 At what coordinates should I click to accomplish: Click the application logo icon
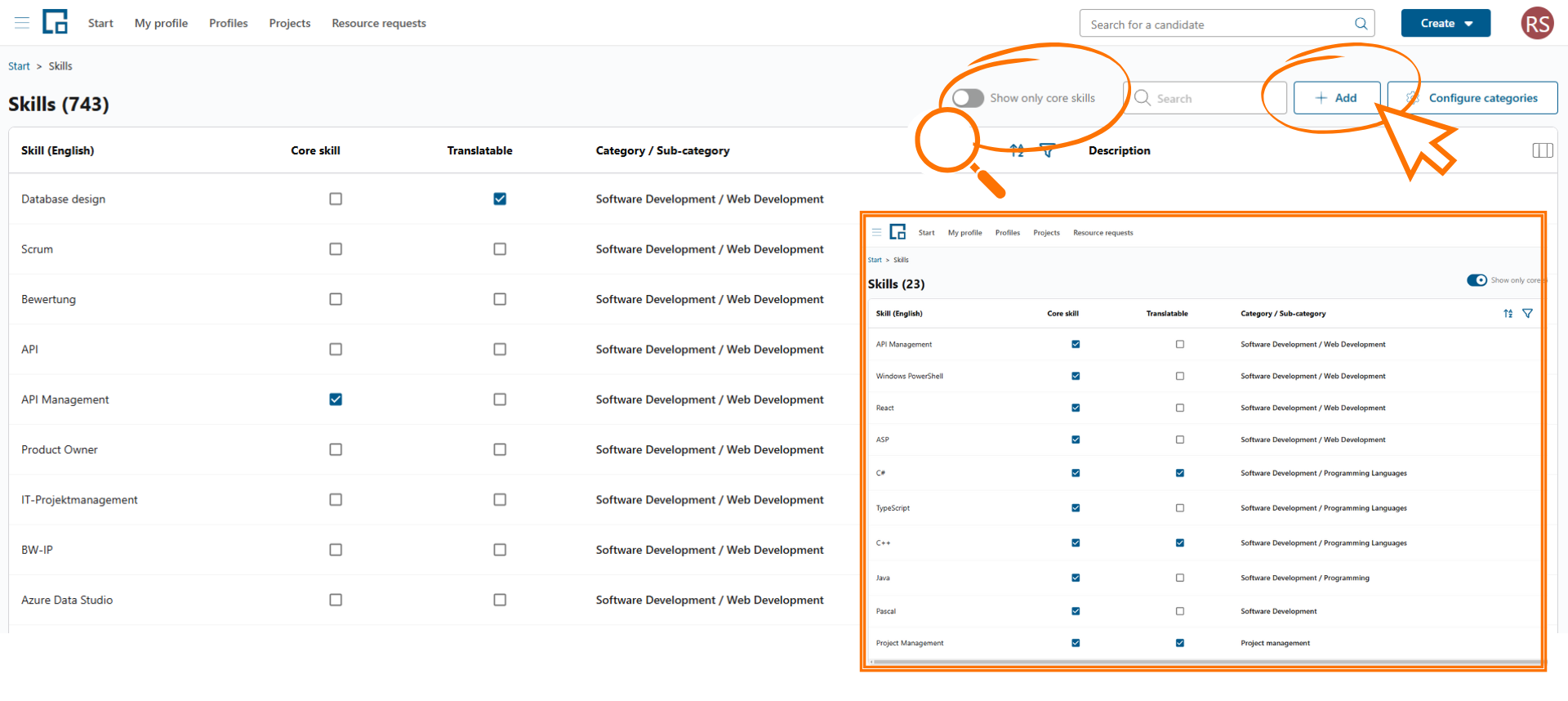tap(55, 22)
